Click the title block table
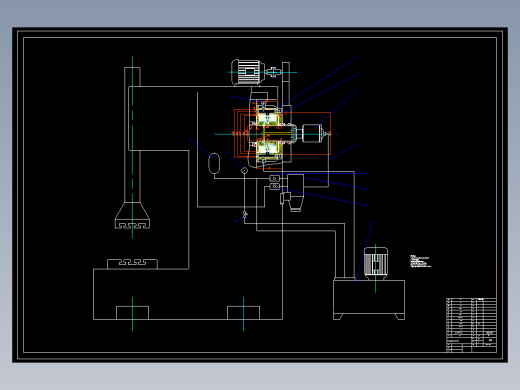This screenshot has height=390, width=520. (471, 325)
